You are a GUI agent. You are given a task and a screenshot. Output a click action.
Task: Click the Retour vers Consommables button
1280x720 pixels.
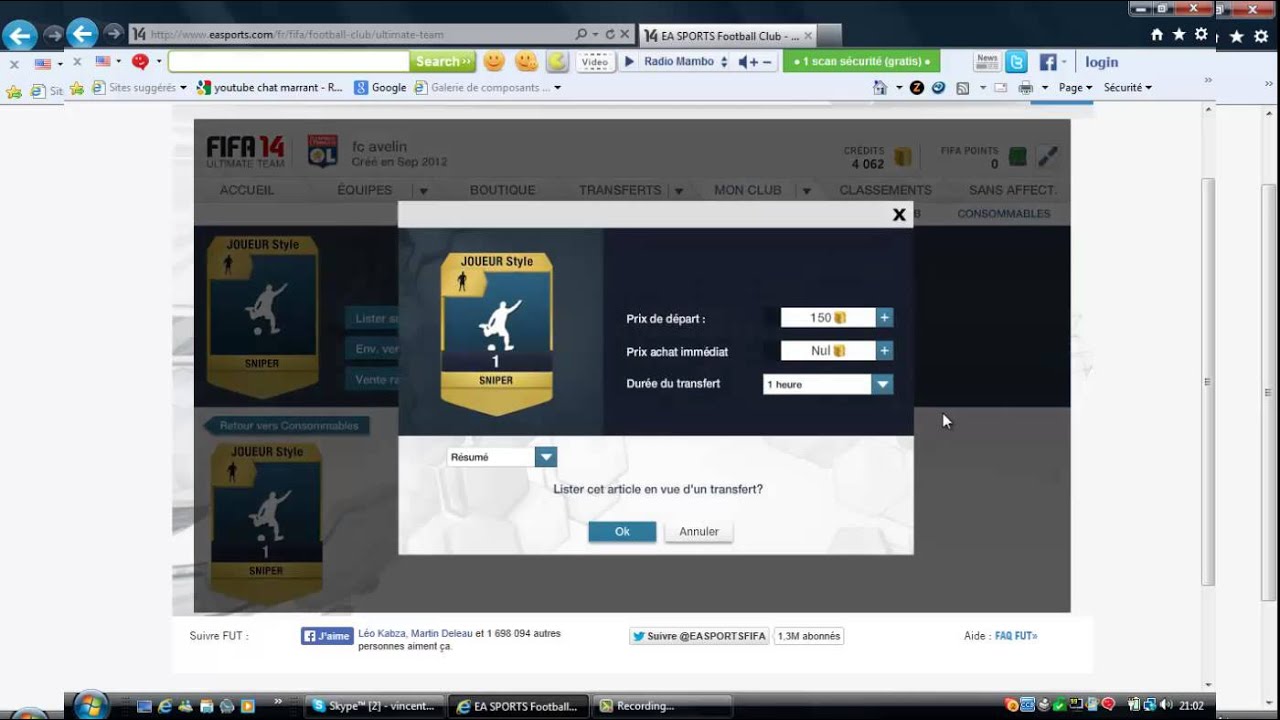[x=288, y=426]
